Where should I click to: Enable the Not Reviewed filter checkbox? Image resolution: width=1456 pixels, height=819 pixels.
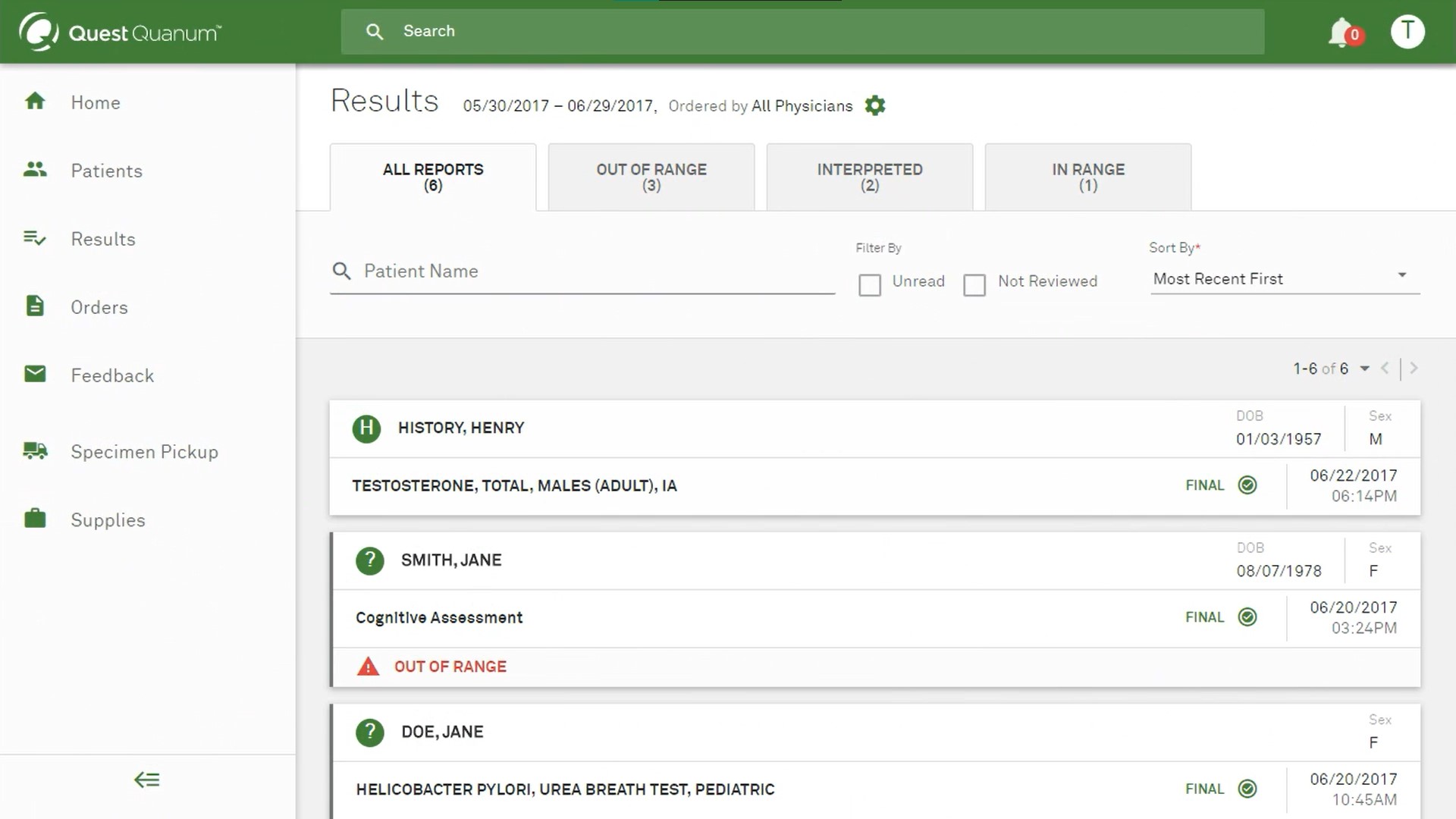(x=974, y=285)
